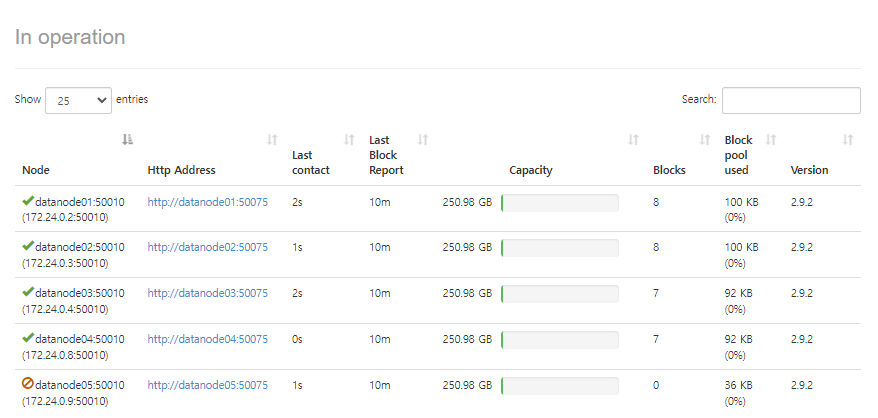Open http://datanode02:50075 link
This screenshot has width=878, height=418.
click(x=208, y=247)
